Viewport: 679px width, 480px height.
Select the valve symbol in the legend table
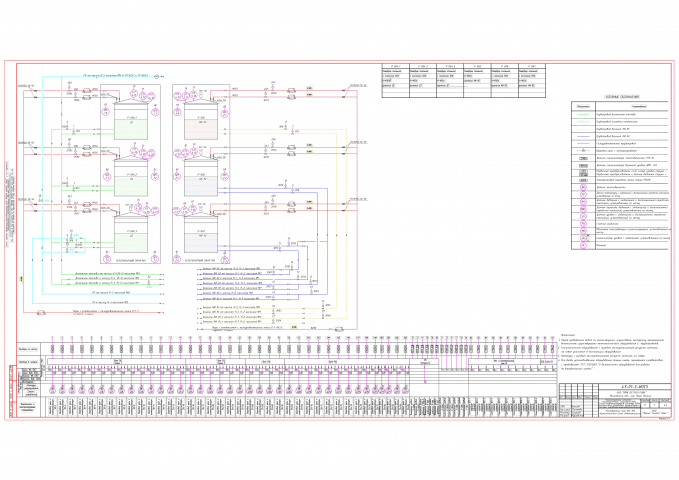point(583,151)
